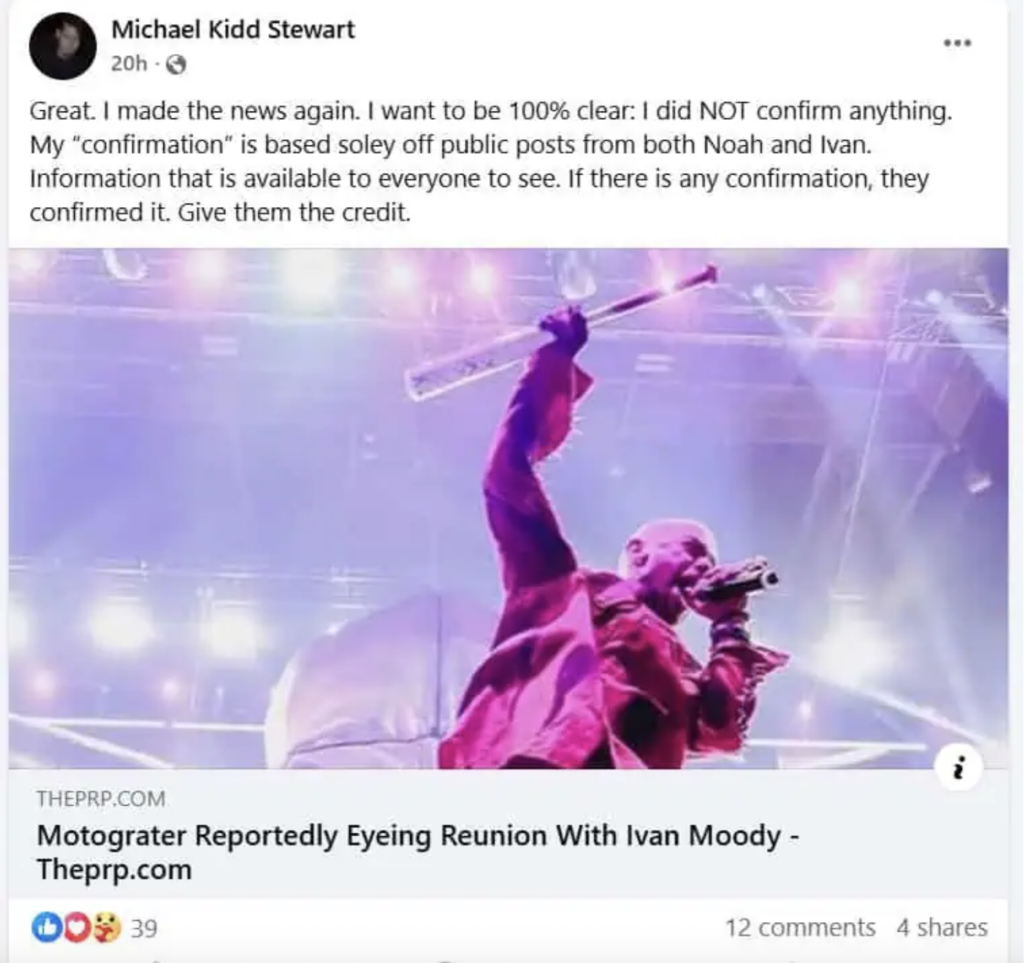Image resolution: width=1024 pixels, height=963 pixels.
Task: Expand the 12 comments section
Action: pyautogui.click(x=799, y=928)
